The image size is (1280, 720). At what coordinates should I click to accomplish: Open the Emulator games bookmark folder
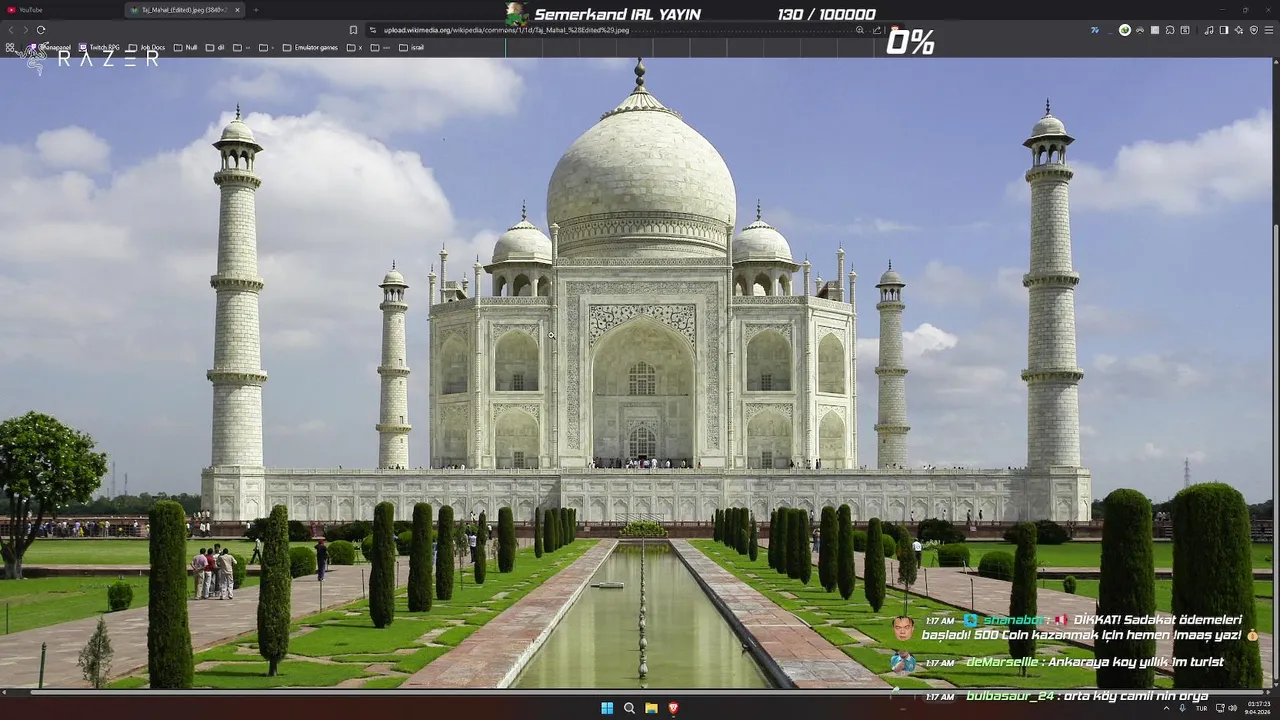(310, 47)
